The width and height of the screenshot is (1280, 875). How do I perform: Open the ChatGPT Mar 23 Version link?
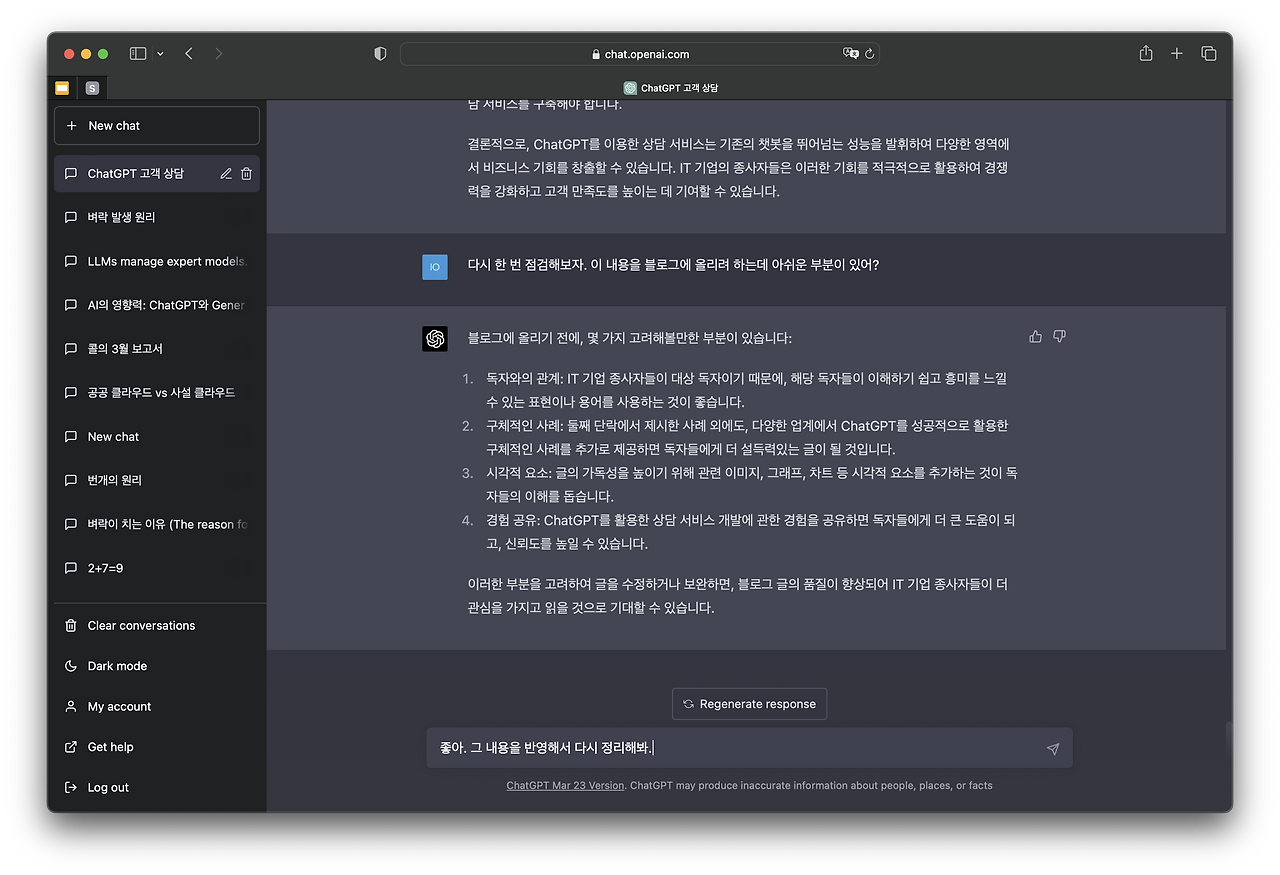565,785
